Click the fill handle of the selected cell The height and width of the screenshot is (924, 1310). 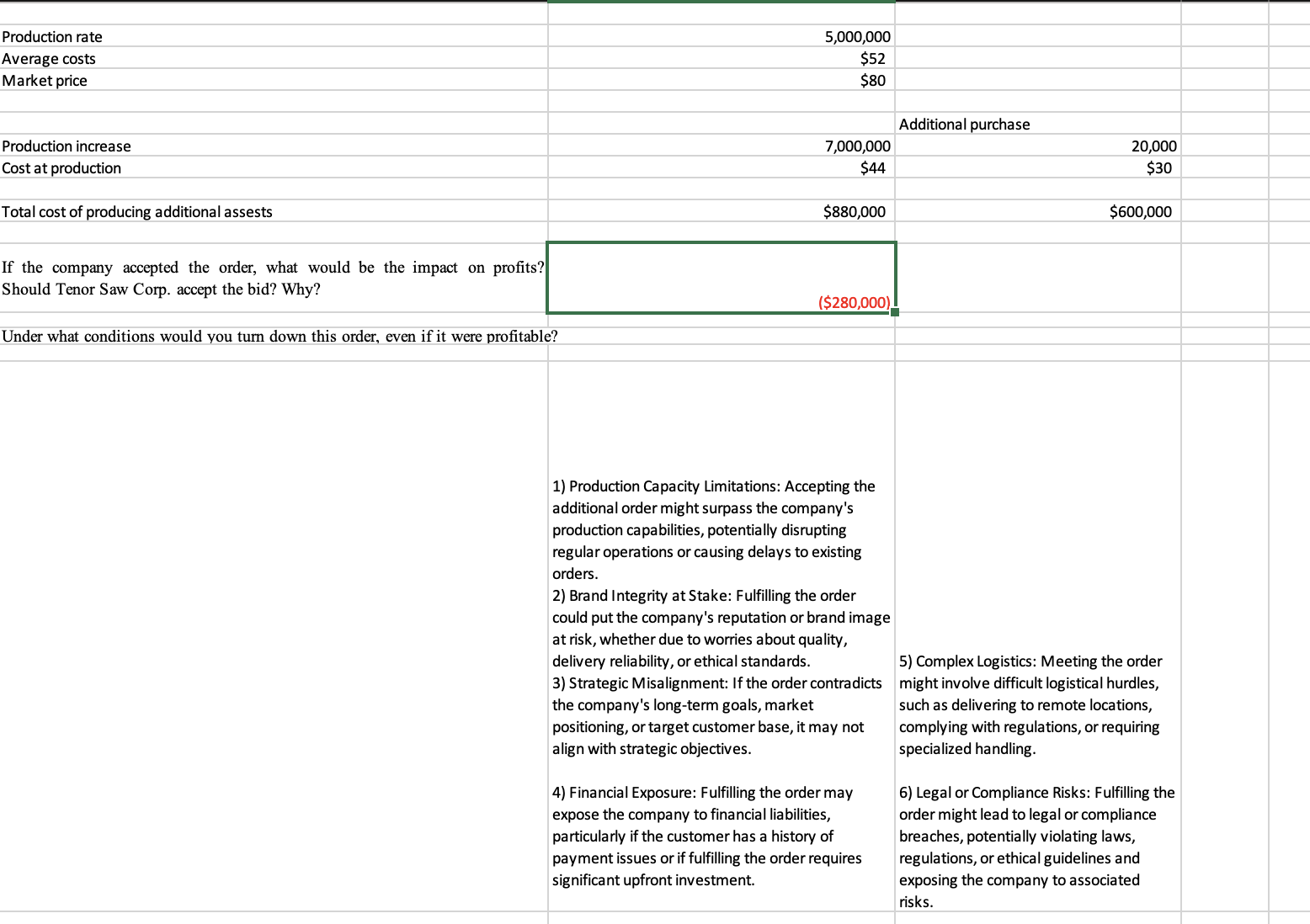pyautogui.click(x=895, y=312)
